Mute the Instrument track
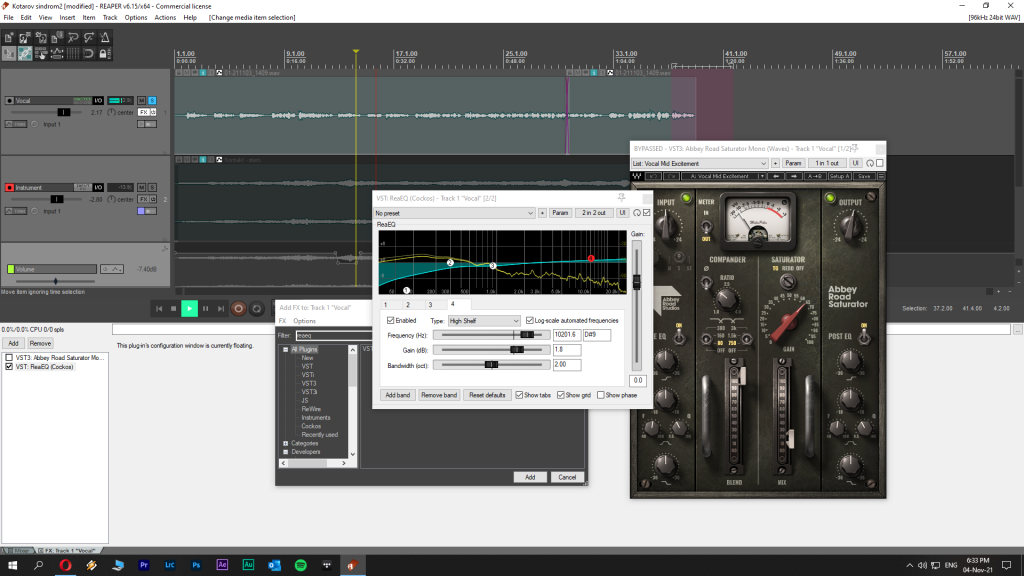The width and height of the screenshot is (1024, 576). tap(141, 187)
